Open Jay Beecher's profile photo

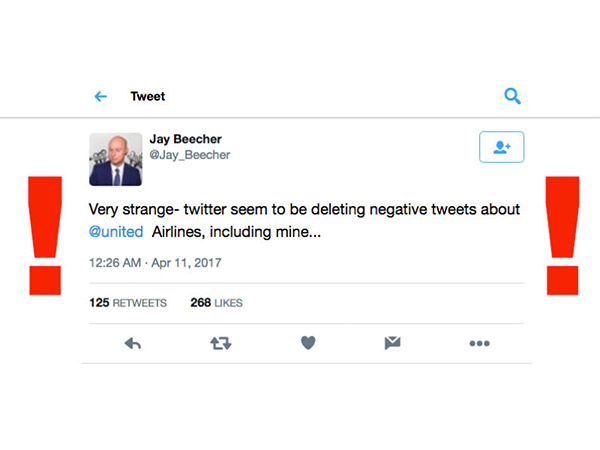[x=115, y=159]
